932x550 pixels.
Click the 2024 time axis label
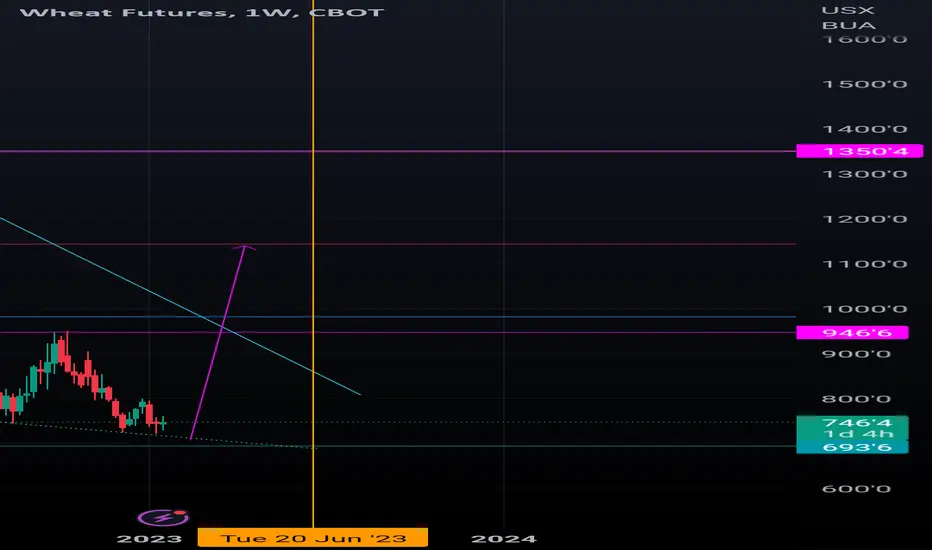[504, 539]
